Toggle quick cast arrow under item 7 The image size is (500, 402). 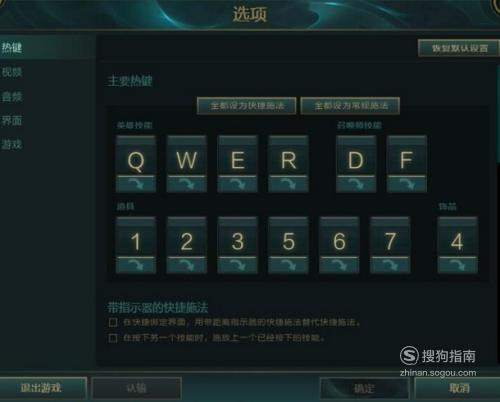pyautogui.click(x=390, y=266)
